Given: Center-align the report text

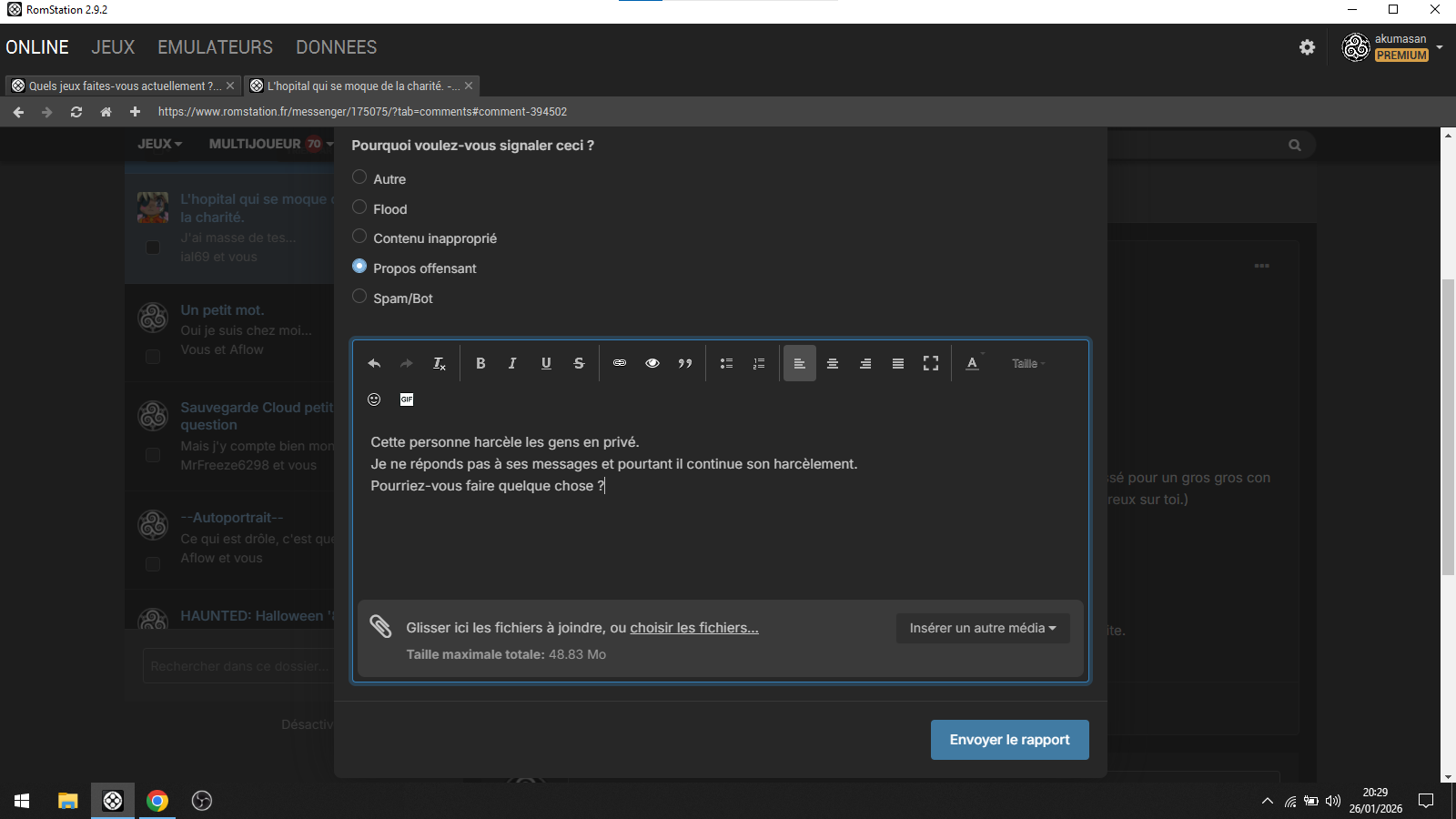Looking at the screenshot, I should tap(832, 363).
